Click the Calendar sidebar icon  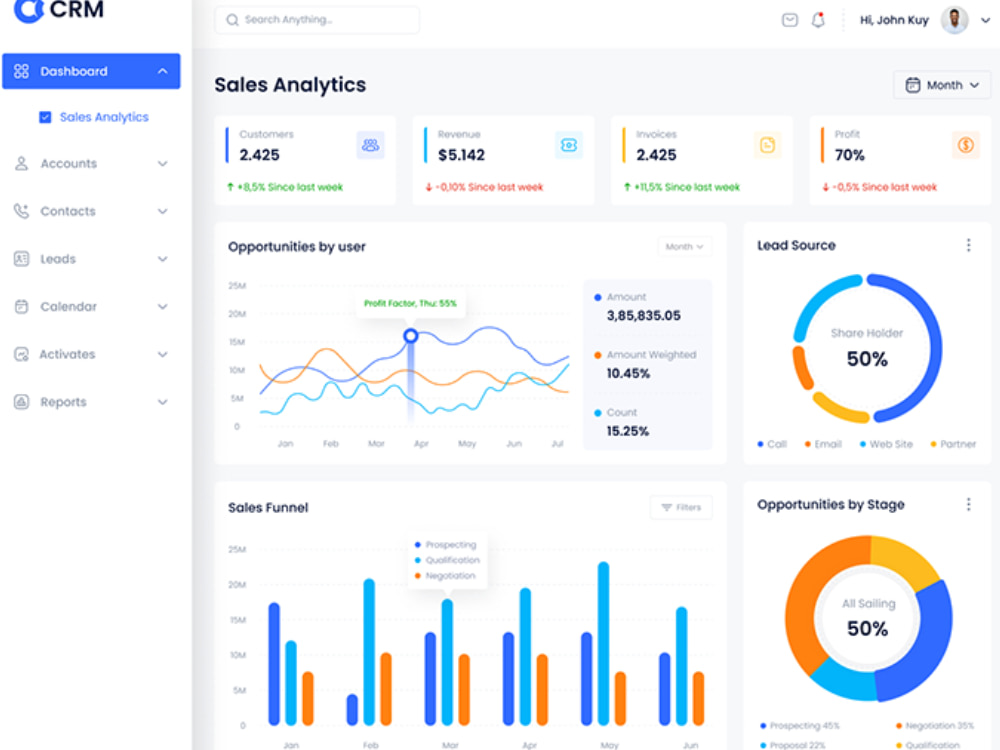coord(22,307)
